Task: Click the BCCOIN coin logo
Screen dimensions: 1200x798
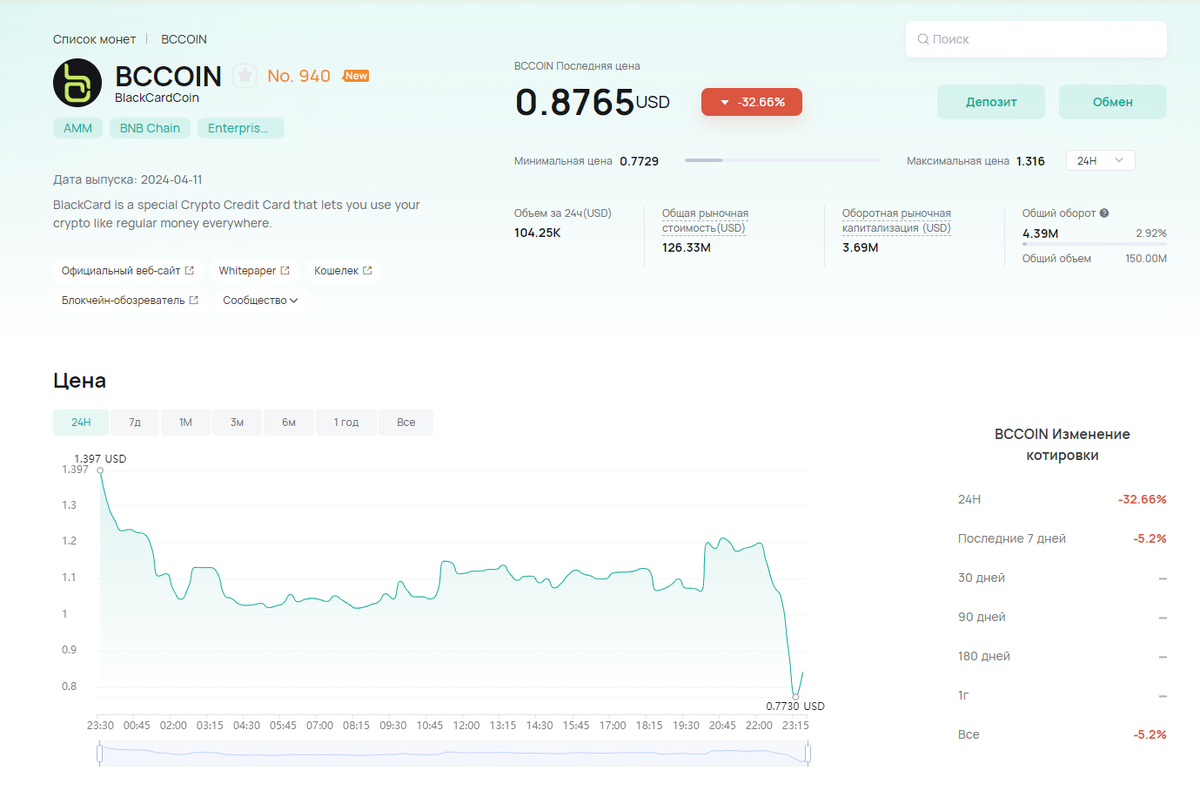Action: 78,82
